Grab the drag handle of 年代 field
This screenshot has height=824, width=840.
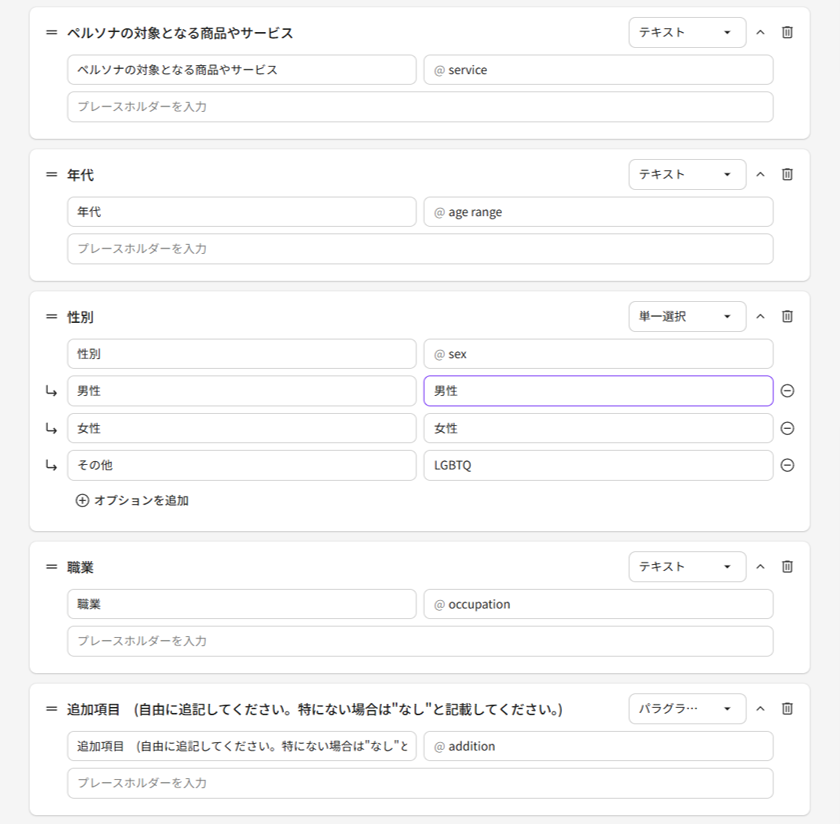[x=52, y=174]
